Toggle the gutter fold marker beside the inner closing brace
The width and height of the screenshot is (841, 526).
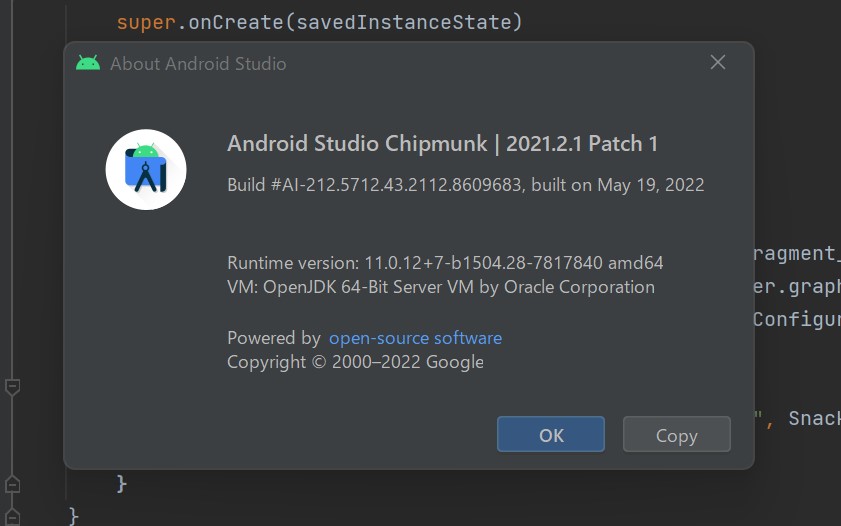[12, 484]
